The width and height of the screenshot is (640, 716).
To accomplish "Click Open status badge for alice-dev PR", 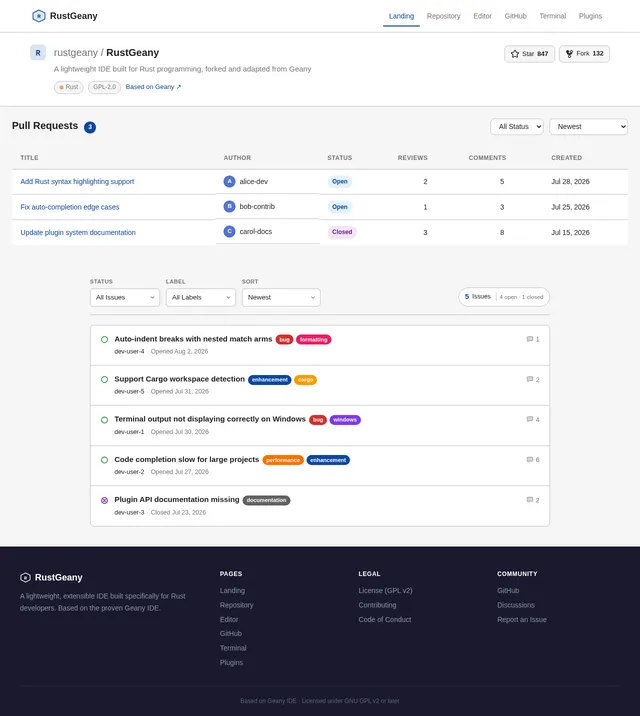I will pyautogui.click(x=340, y=181).
